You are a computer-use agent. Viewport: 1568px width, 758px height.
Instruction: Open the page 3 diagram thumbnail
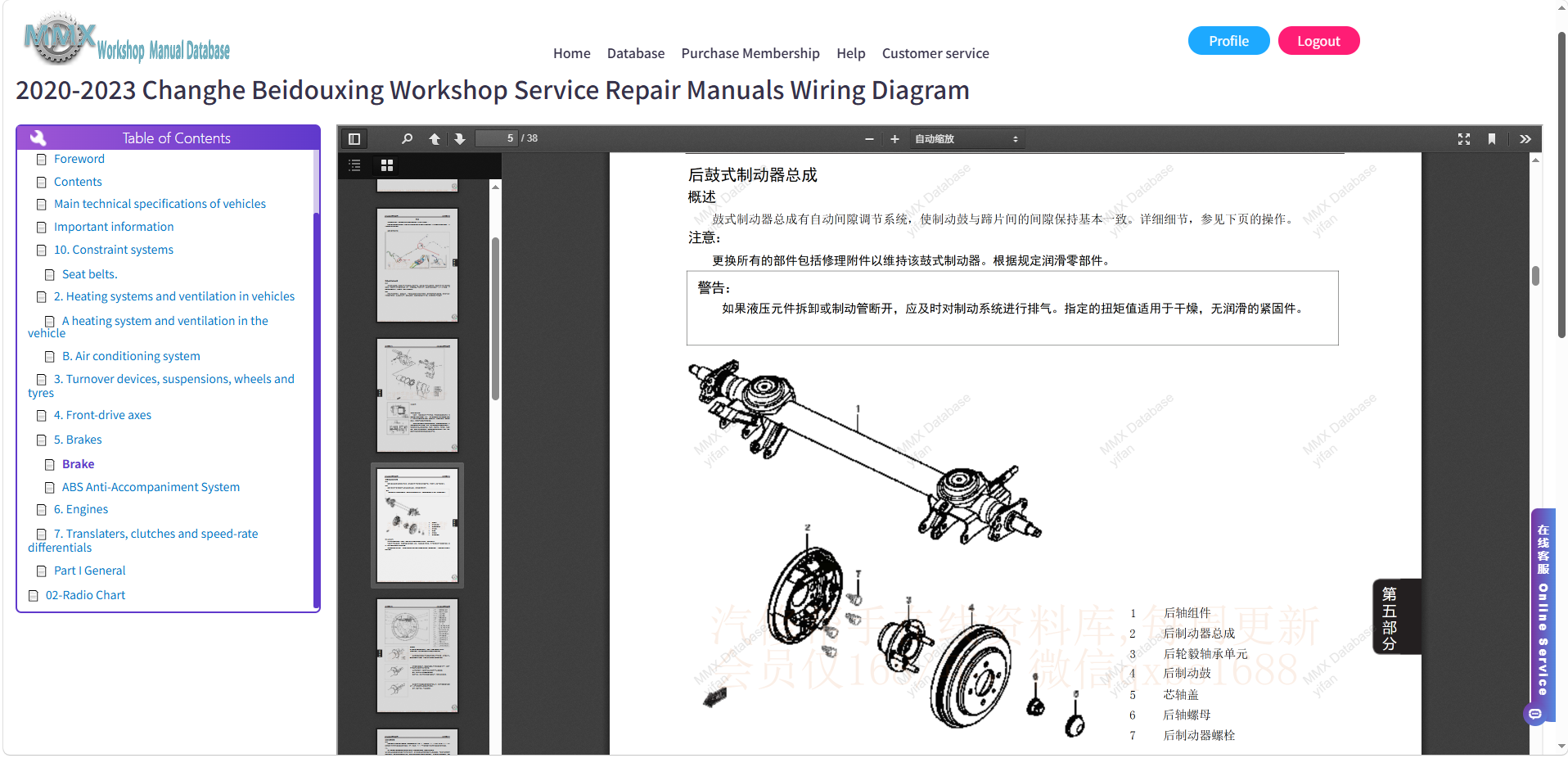point(417,265)
